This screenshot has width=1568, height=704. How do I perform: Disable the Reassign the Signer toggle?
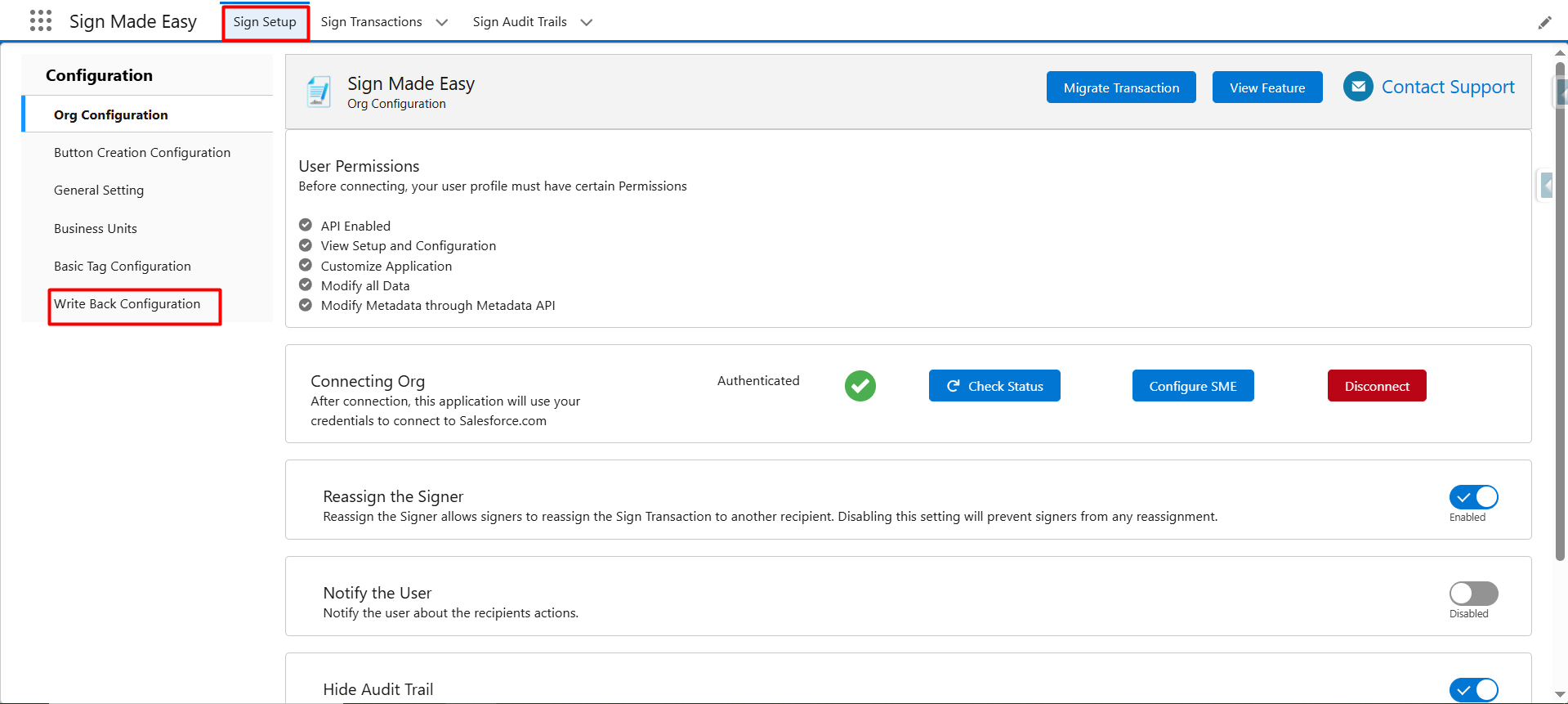(x=1473, y=497)
